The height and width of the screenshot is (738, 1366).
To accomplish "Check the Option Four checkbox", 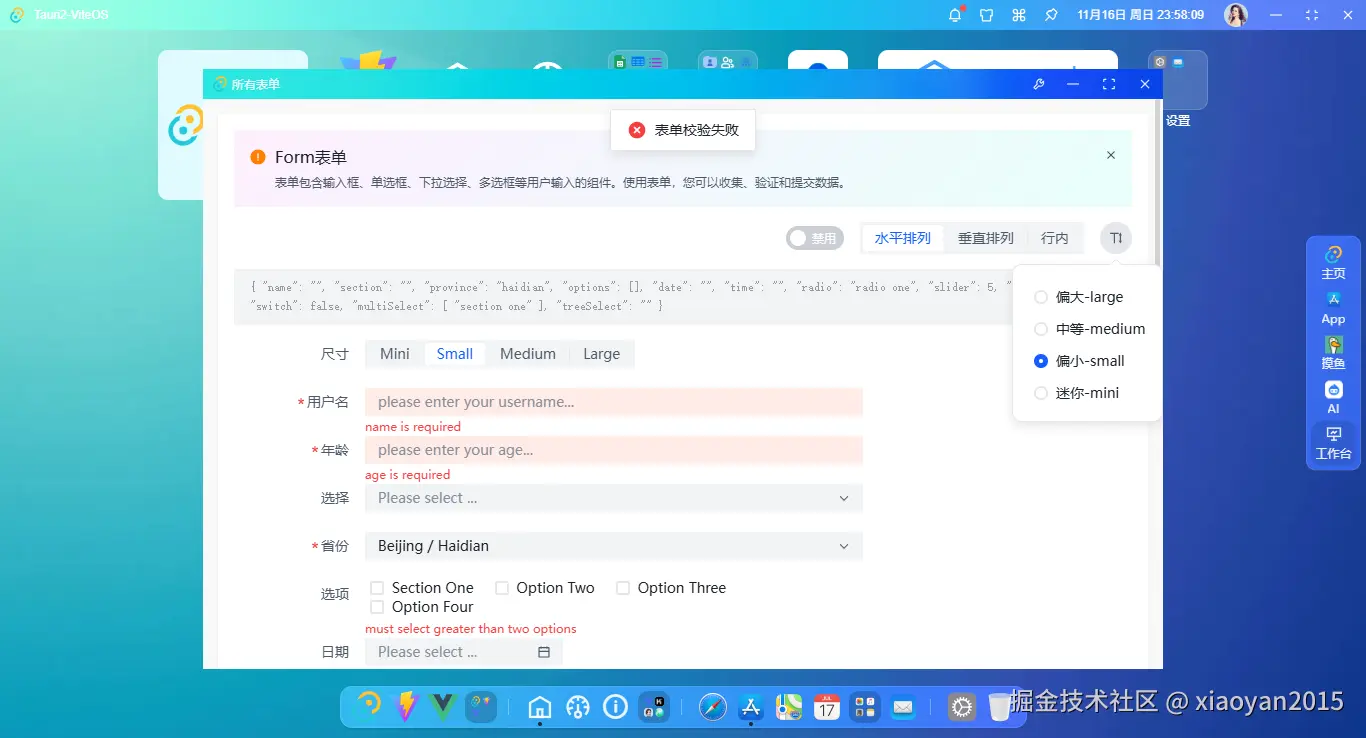I will pyautogui.click(x=377, y=607).
